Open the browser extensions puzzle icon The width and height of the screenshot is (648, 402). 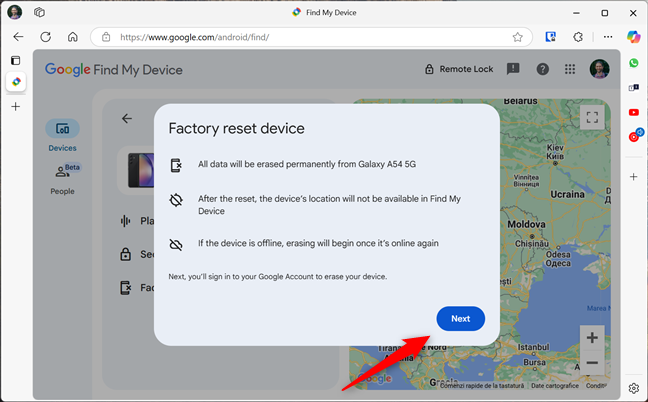[x=578, y=37]
